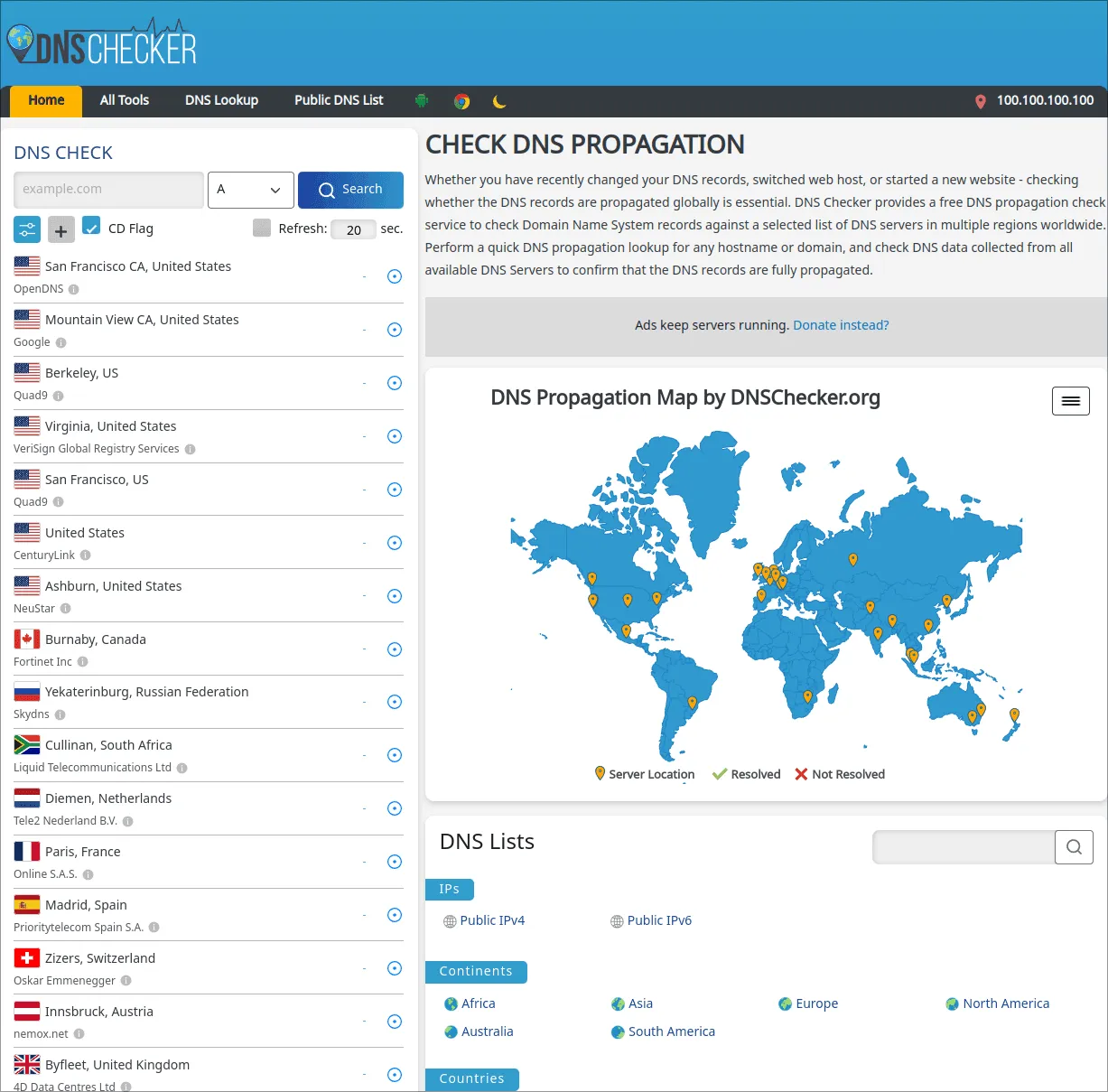Image resolution: width=1108 pixels, height=1092 pixels.
Task: Enable the Refresh checkbox
Action: (261, 228)
